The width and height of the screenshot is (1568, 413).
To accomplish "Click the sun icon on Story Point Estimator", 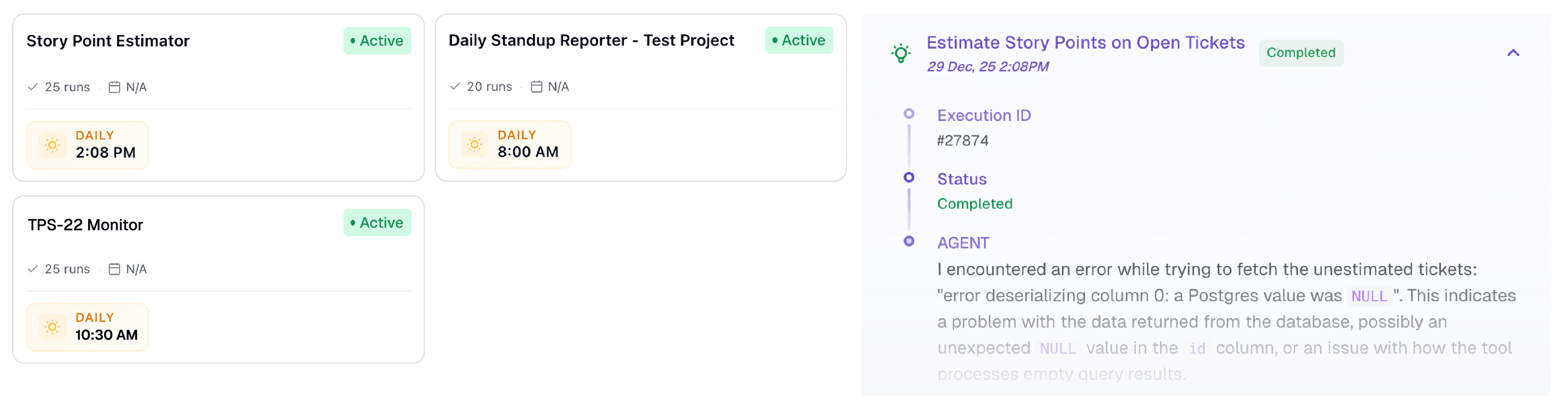I will tap(52, 145).
